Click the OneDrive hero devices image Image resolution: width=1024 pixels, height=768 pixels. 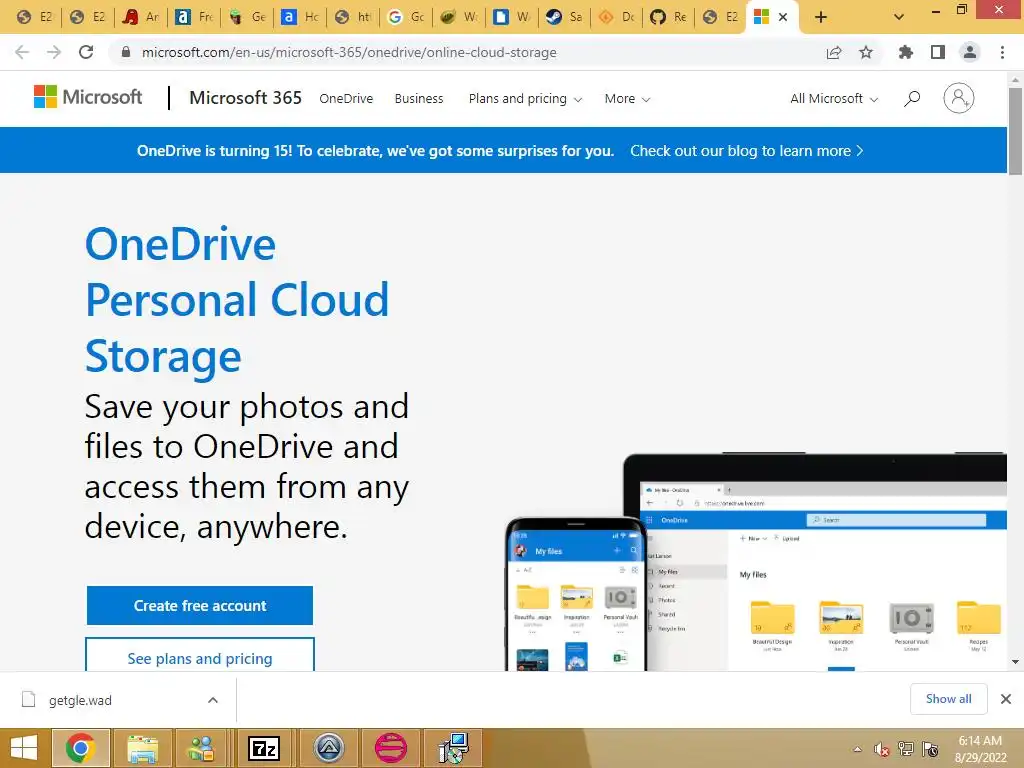pos(756,562)
